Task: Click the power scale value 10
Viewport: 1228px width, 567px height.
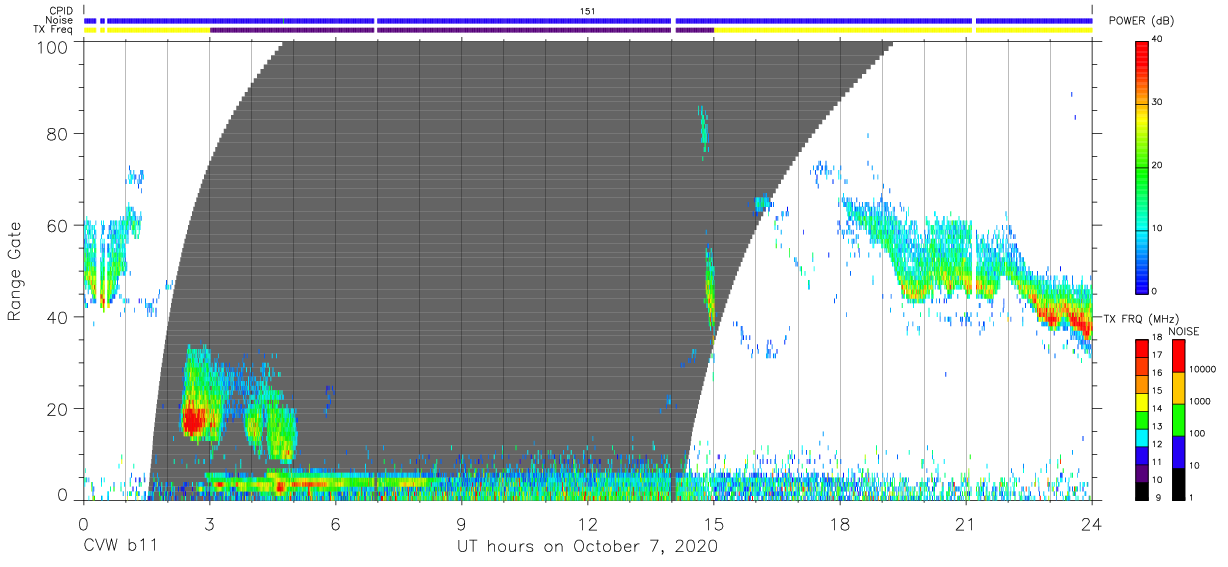Action: click(1159, 228)
